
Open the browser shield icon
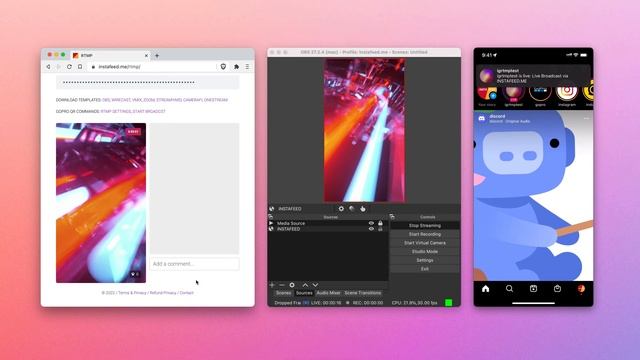coord(223,67)
